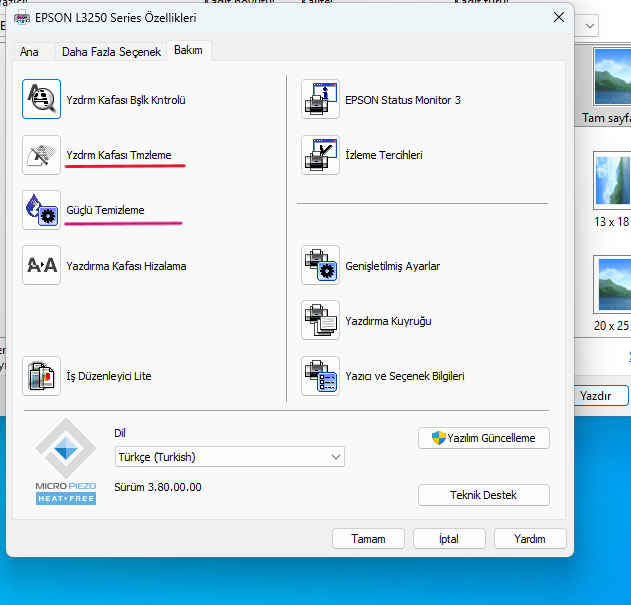Switch to Daha Fazla Seçenek tab
Viewport: 631px width, 605px height.
(111, 52)
